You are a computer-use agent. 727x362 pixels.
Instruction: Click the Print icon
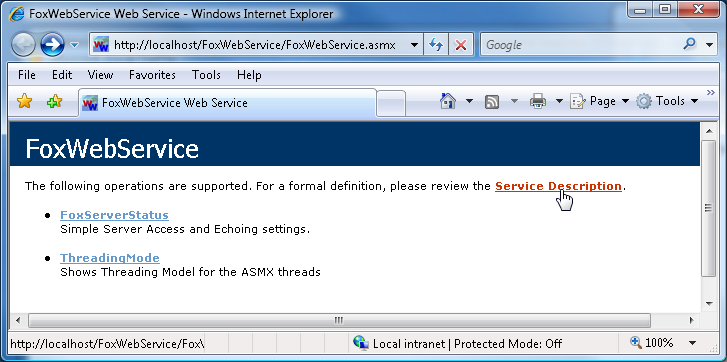point(538,101)
